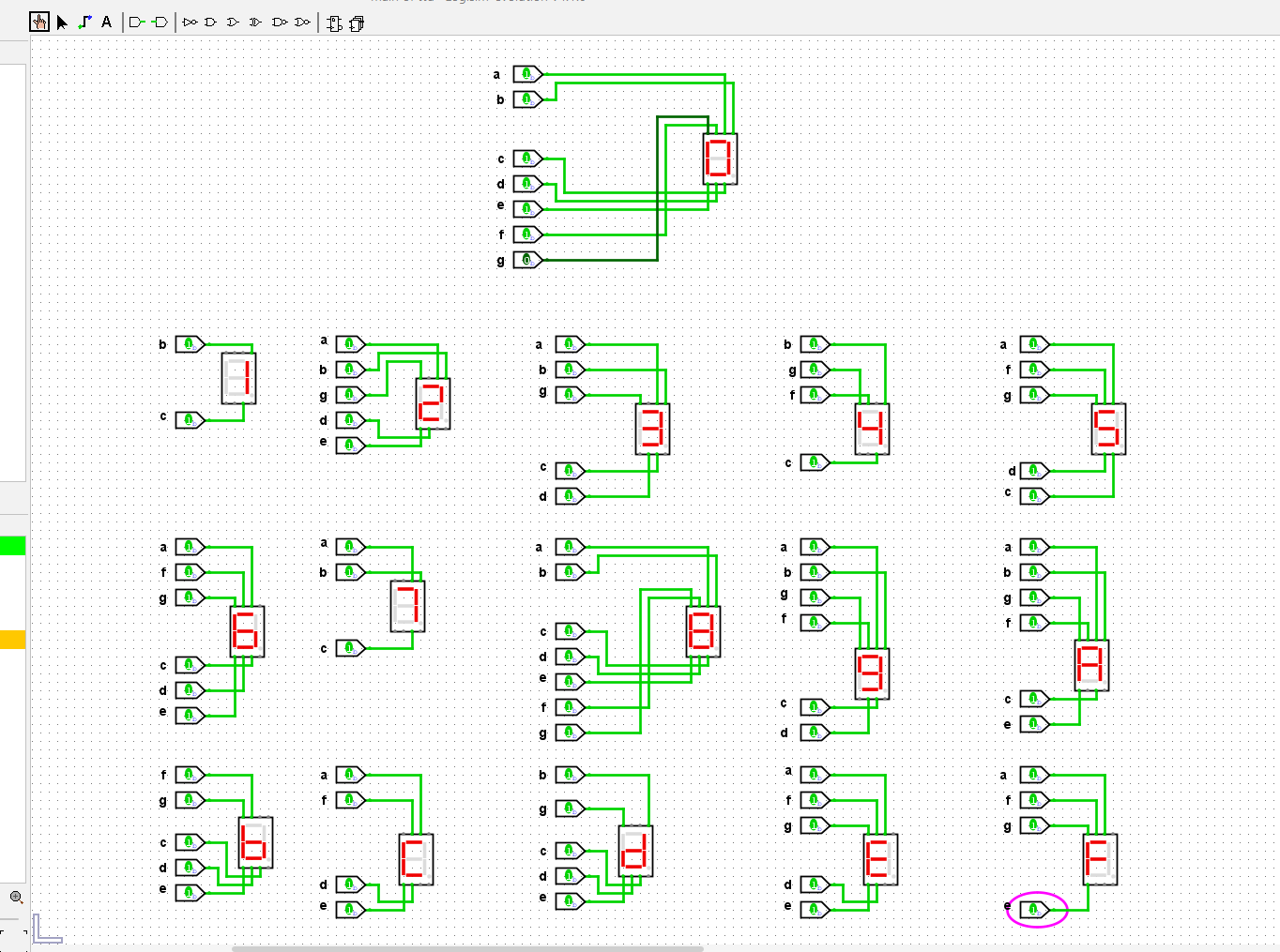Click the seven-segment display showing 9
This screenshot has height=952, width=1280.
pyautogui.click(x=872, y=673)
